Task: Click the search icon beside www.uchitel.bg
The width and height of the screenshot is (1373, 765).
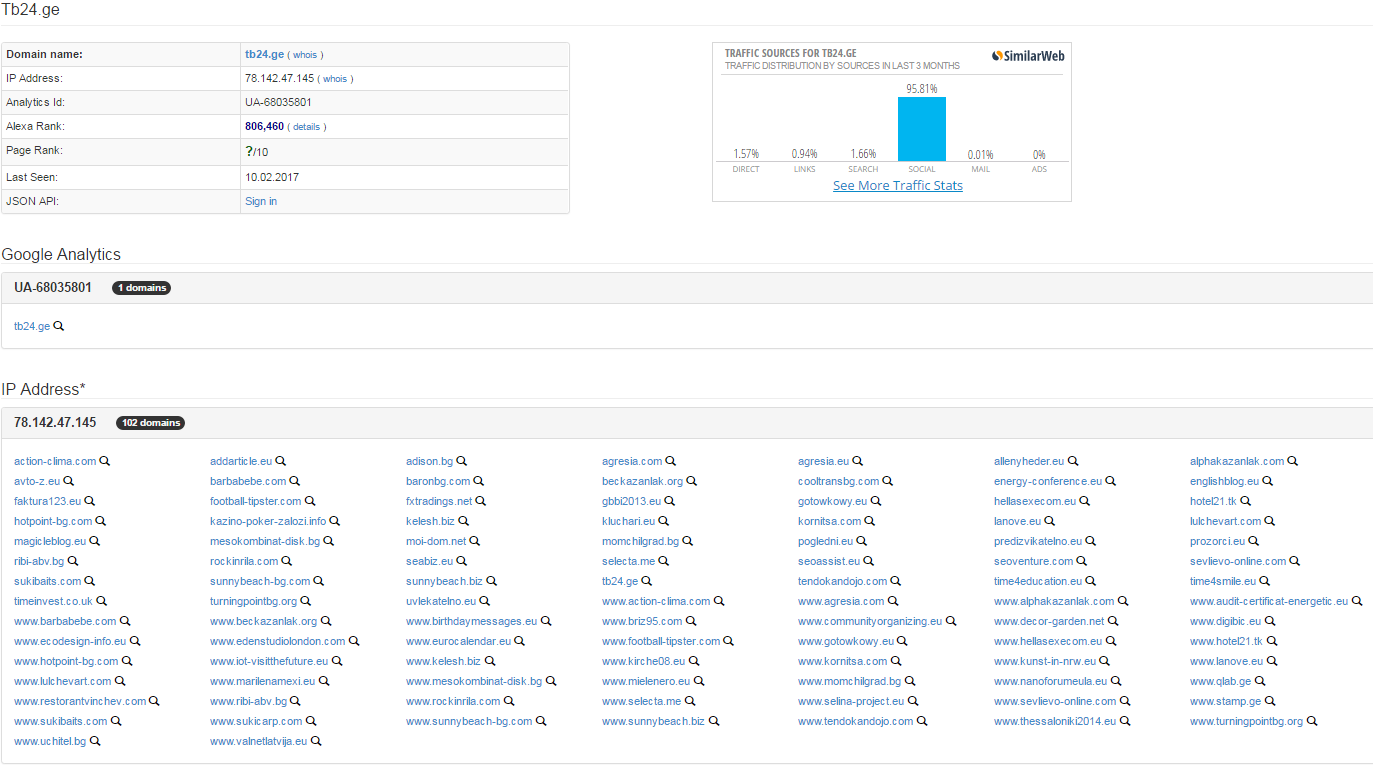Action: pyautogui.click(x=95, y=741)
